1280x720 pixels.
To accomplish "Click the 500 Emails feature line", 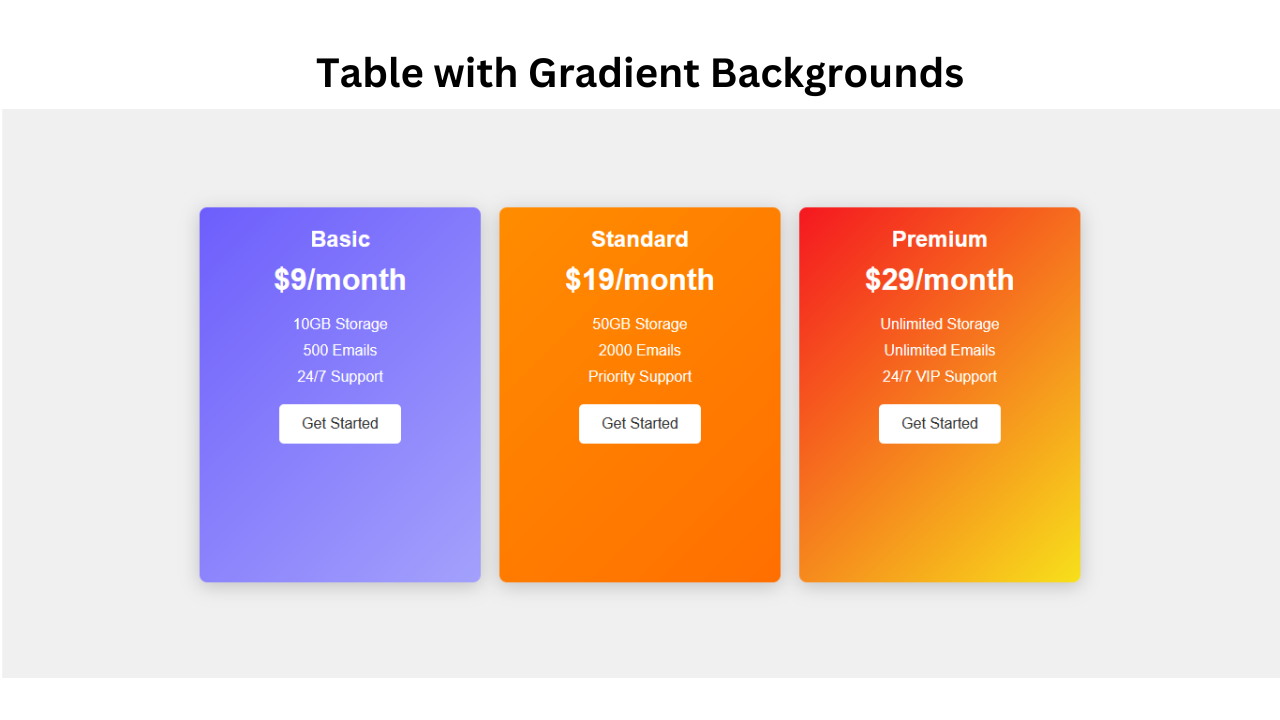I will [340, 350].
